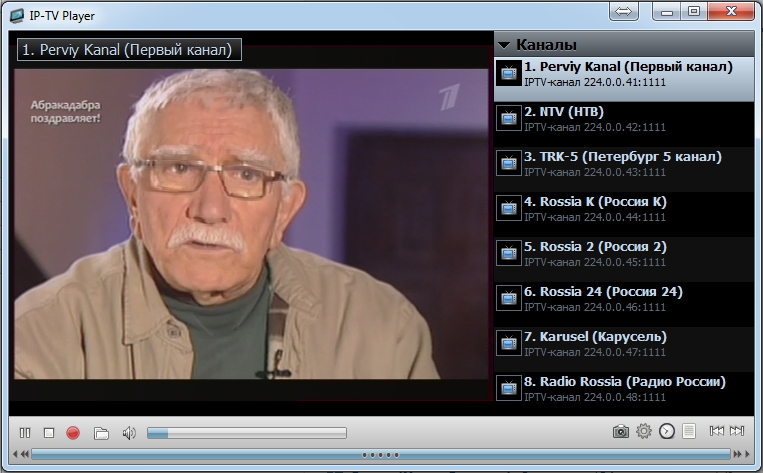
Task: Click the right double-arrow on the seek bar
Action: [739, 455]
